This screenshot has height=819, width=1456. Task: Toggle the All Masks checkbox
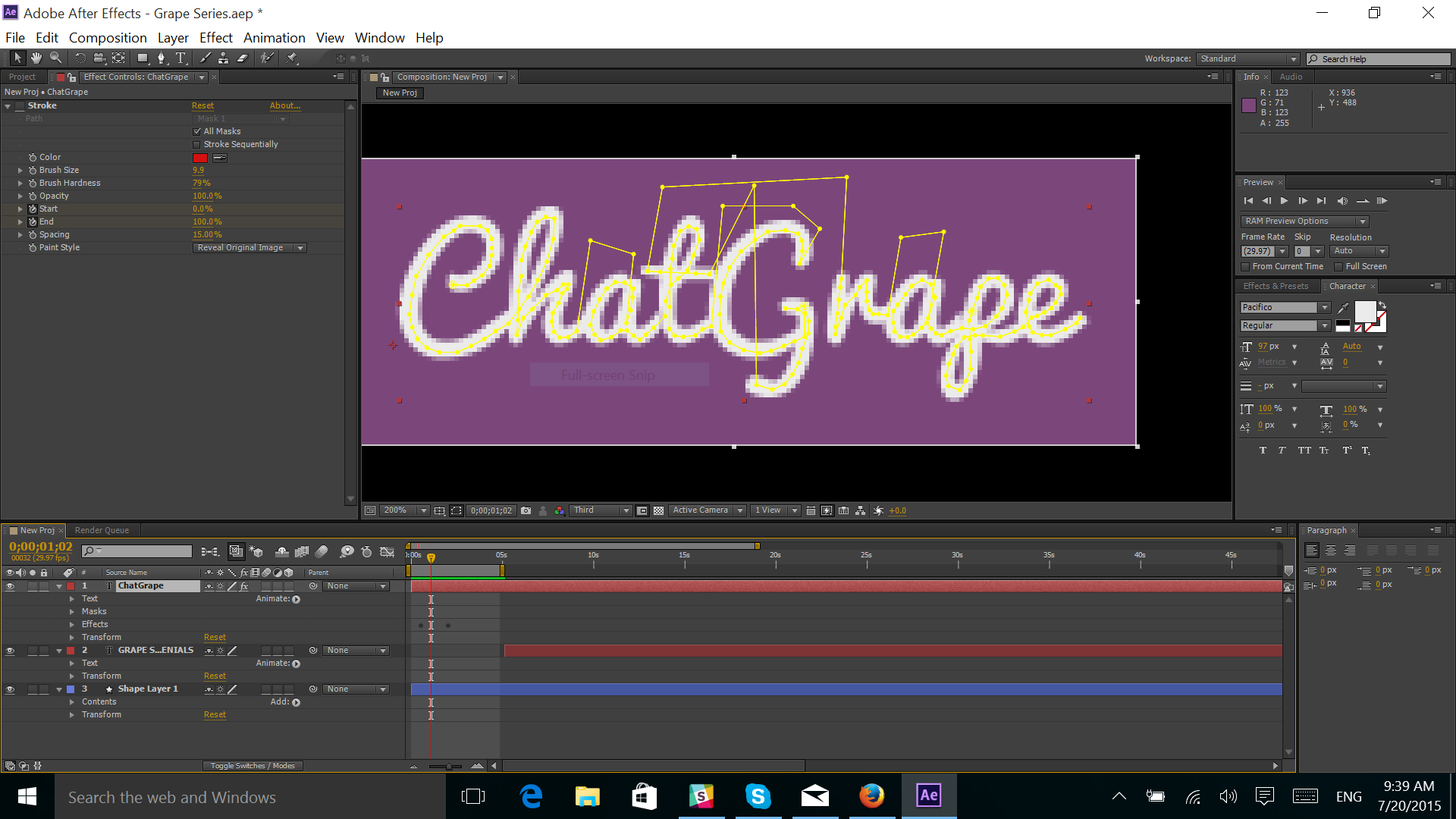pyautogui.click(x=197, y=131)
